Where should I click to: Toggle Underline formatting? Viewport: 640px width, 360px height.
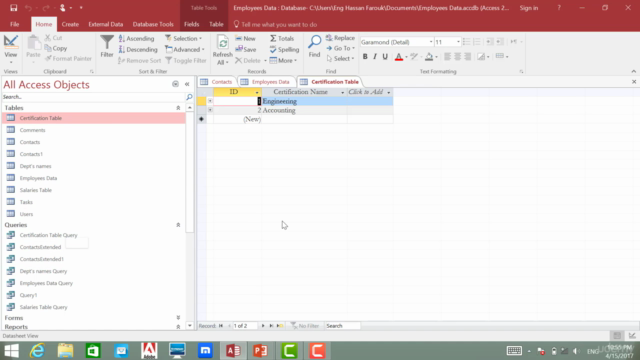[x=385, y=57]
